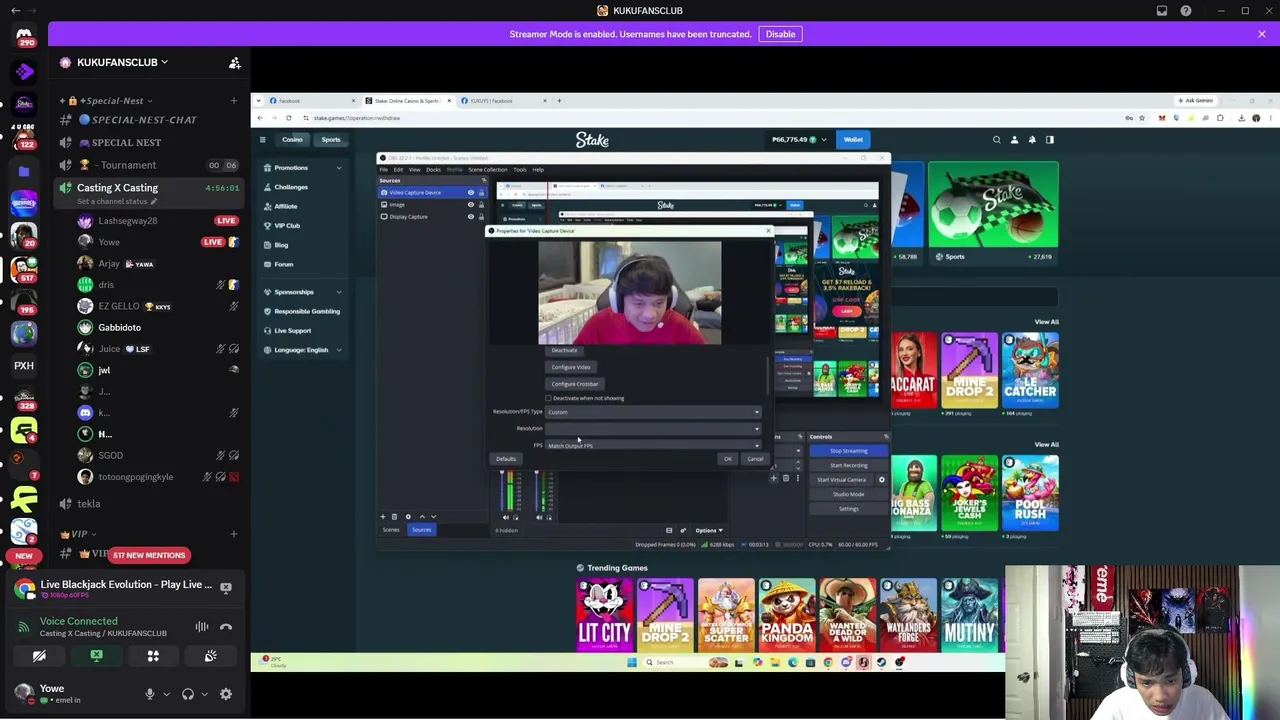Image resolution: width=1280 pixels, height=720 pixels.
Task: Check Deactivate when not showing in OBS
Action: (x=548, y=398)
